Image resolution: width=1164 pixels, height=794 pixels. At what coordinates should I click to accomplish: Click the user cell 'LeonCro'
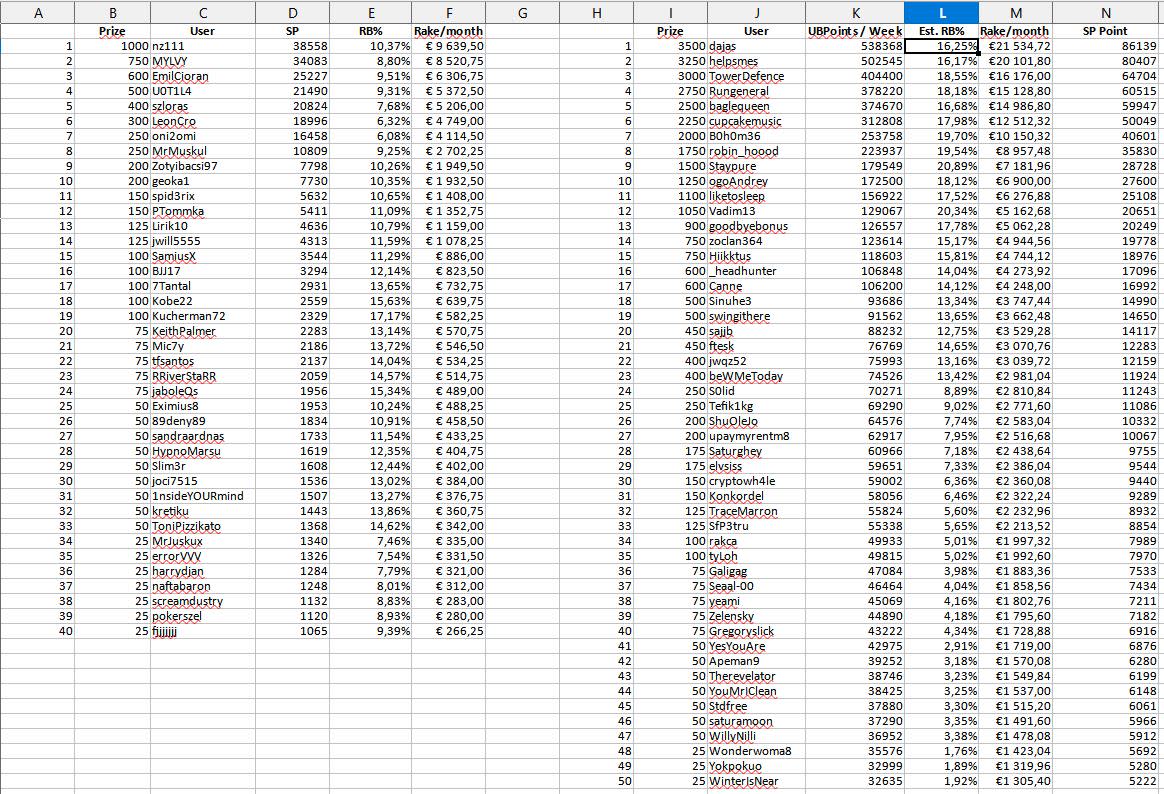pos(203,121)
